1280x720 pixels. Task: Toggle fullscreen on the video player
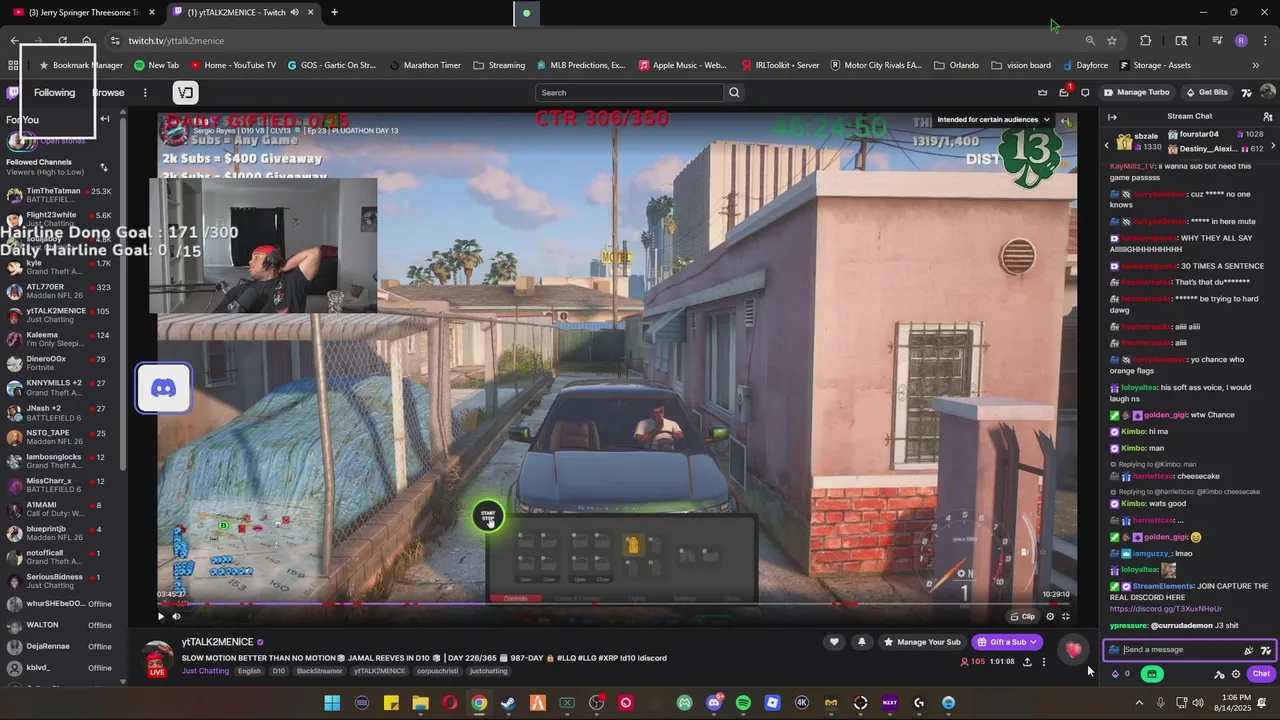point(1066,617)
